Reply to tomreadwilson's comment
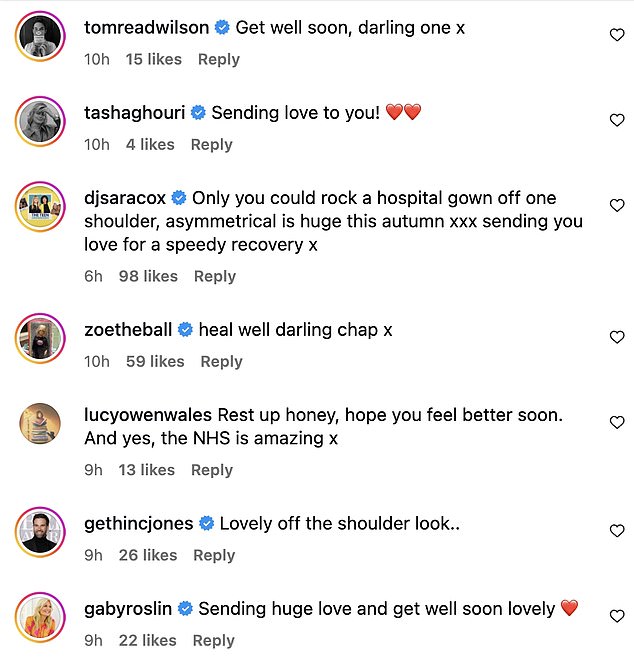634x660 pixels. [218, 59]
